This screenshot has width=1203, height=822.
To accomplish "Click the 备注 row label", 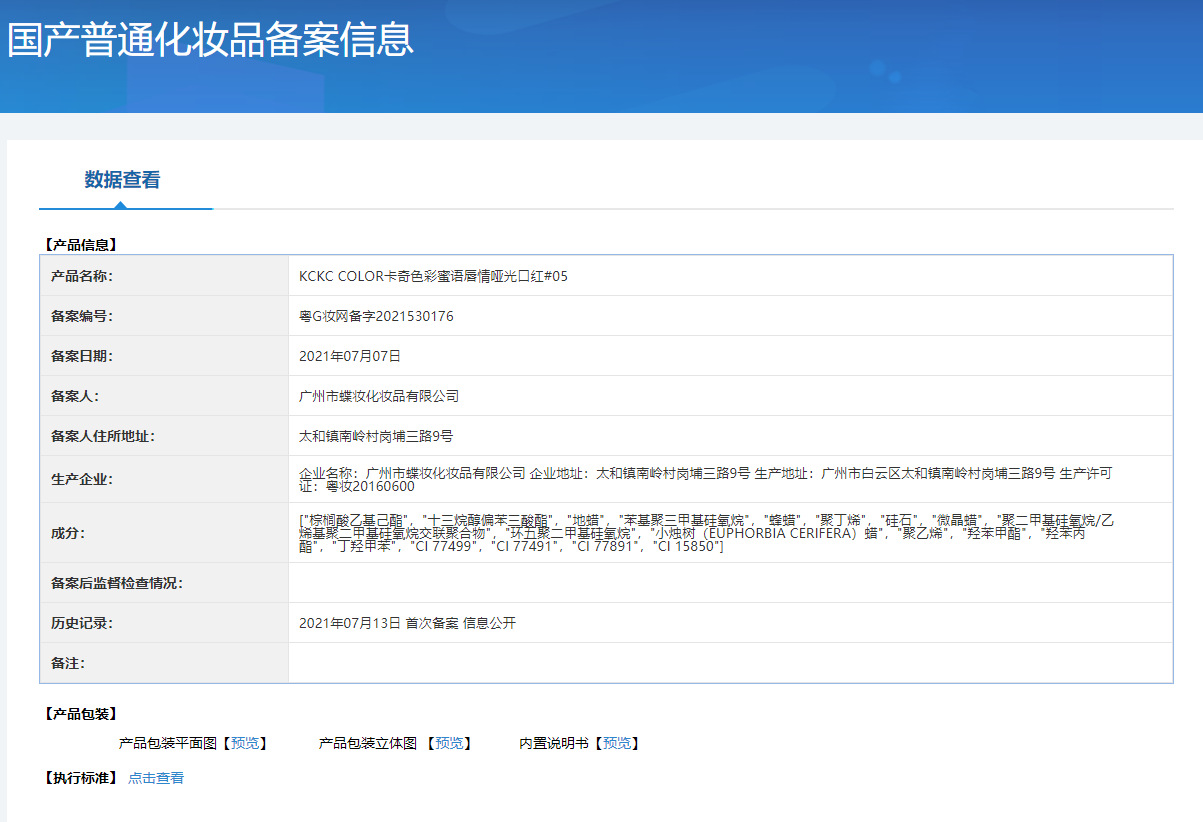I will tap(68, 663).
